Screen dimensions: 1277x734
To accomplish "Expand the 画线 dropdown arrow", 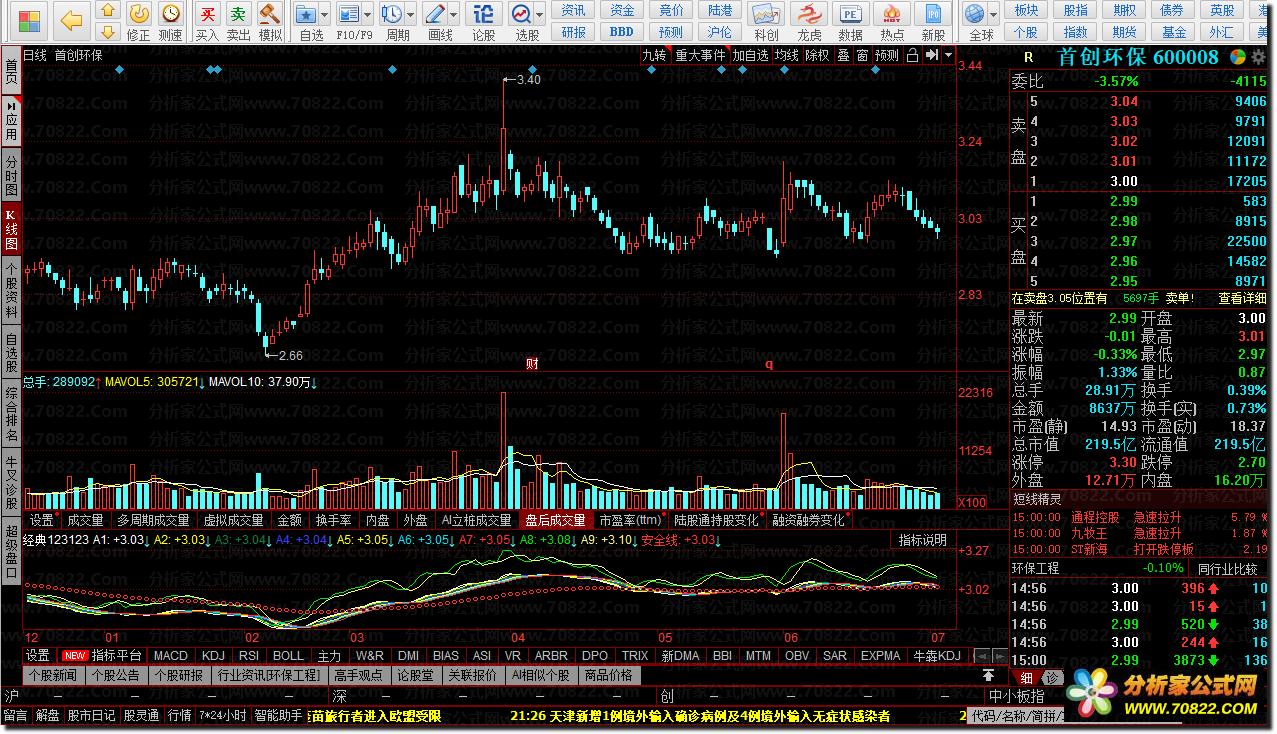I will (x=452, y=14).
